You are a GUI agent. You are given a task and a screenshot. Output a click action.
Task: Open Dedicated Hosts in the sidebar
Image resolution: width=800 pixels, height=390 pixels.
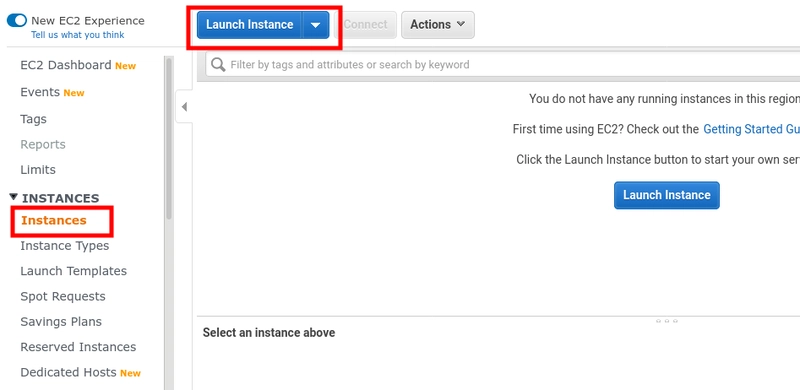coord(68,373)
